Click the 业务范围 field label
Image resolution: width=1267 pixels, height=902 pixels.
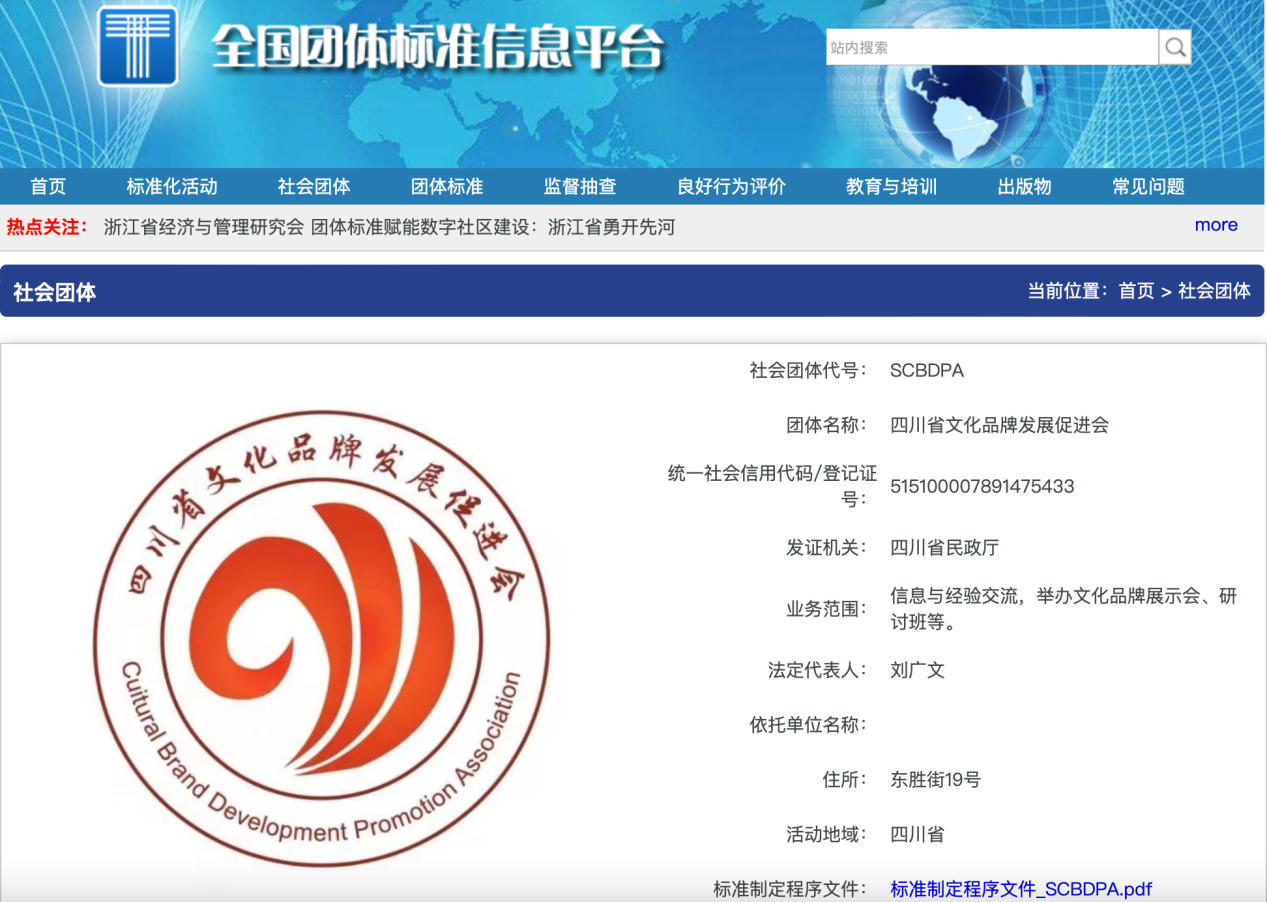tap(826, 609)
